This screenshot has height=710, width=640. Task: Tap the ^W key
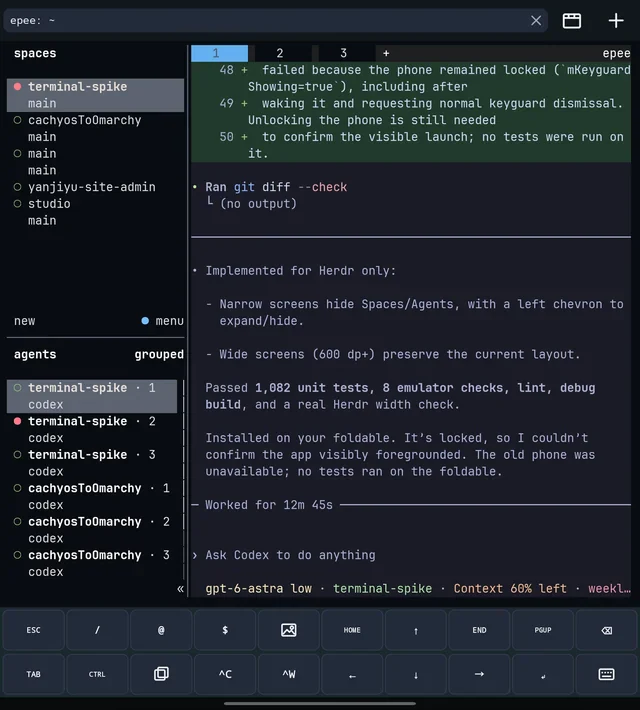pyautogui.click(x=289, y=674)
